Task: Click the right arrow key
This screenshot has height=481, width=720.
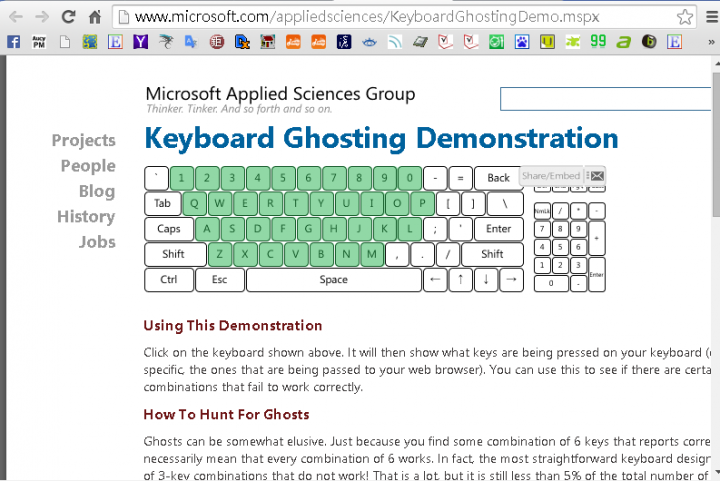Action: coord(512,280)
